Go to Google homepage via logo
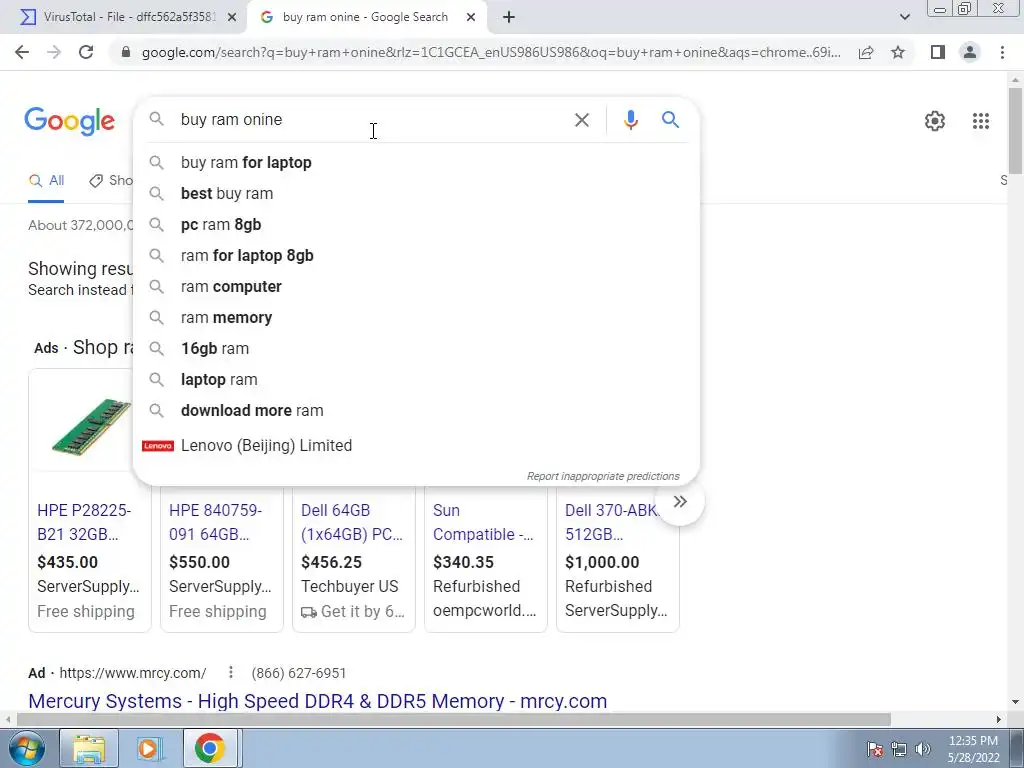The height and width of the screenshot is (768, 1024). coord(70,121)
